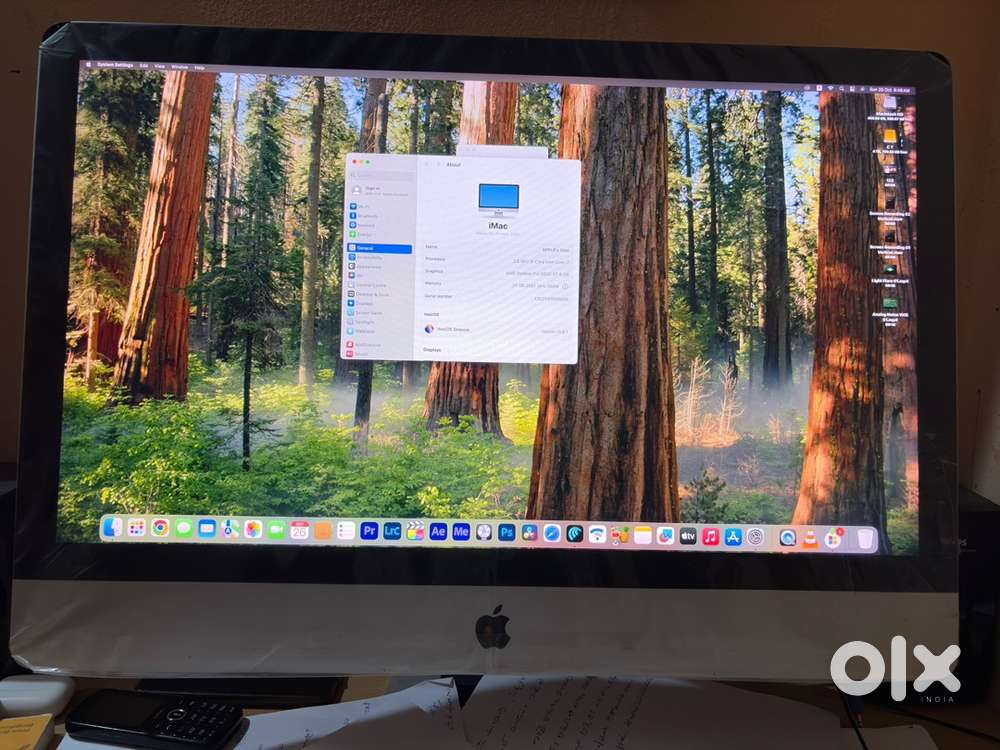The height and width of the screenshot is (750, 1000).
Task: Open the Edit menu in the menu bar
Action: pyautogui.click(x=144, y=66)
